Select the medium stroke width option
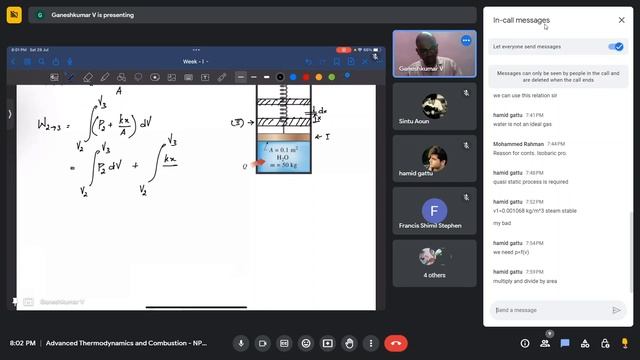The width and height of the screenshot is (640, 360). point(253,77)
